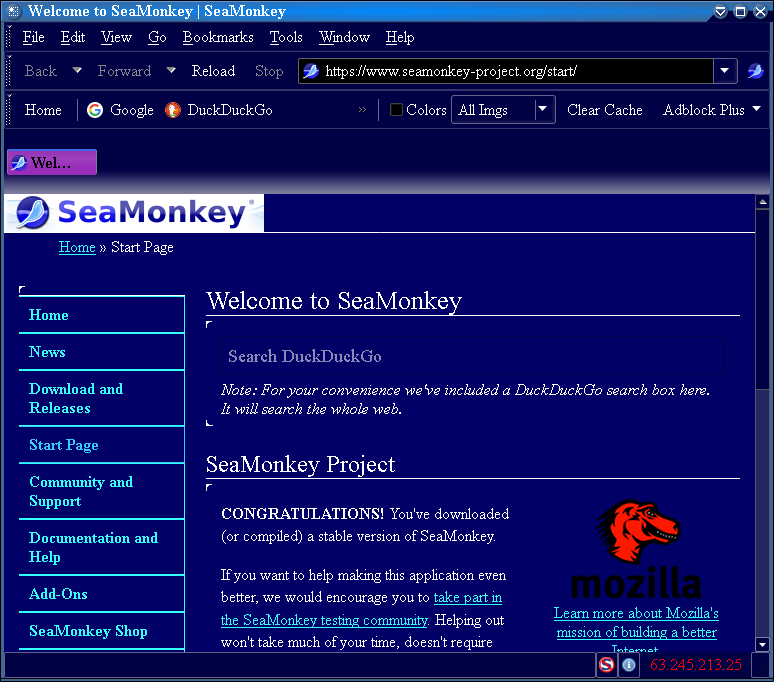Screen dimensions: 774x682
Task: Expand the Back history dropdown arrow
Action: pos(77,71)
